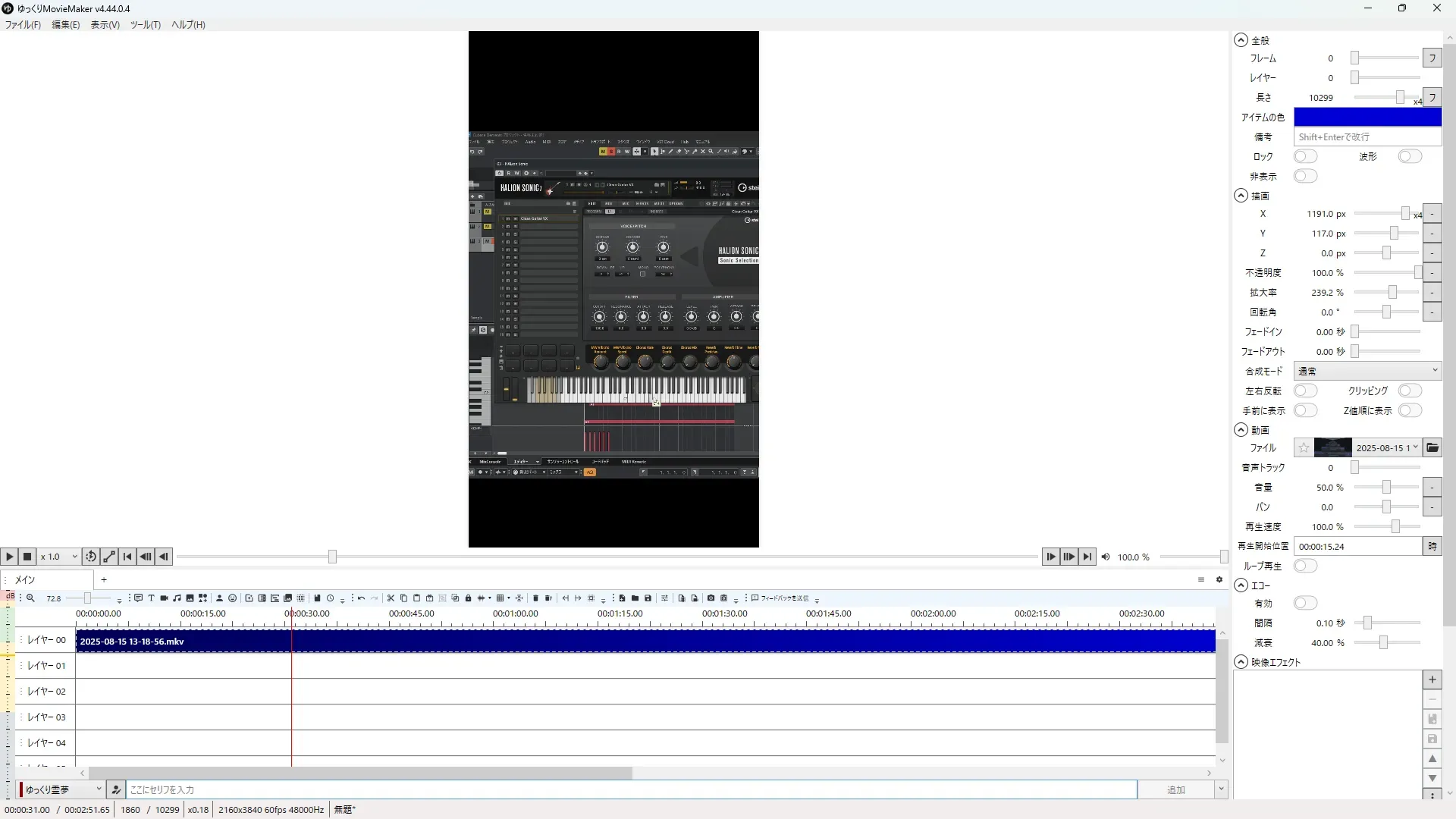Click the blue アイテムの色 color swatch
Viewport: 1456px width, 819px height.
point(1367,117)
